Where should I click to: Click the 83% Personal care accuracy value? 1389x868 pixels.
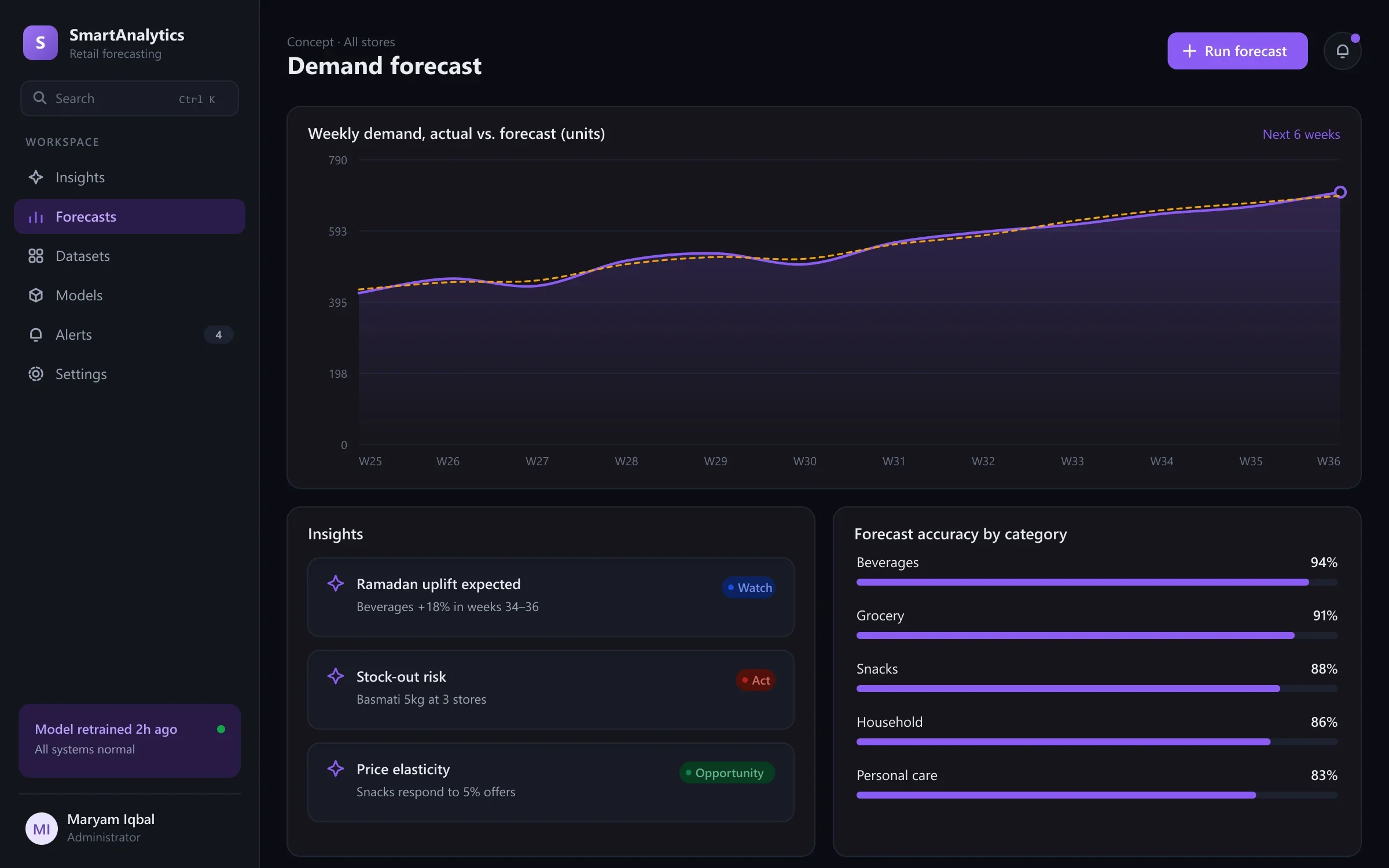click(x=1324, y=775)
